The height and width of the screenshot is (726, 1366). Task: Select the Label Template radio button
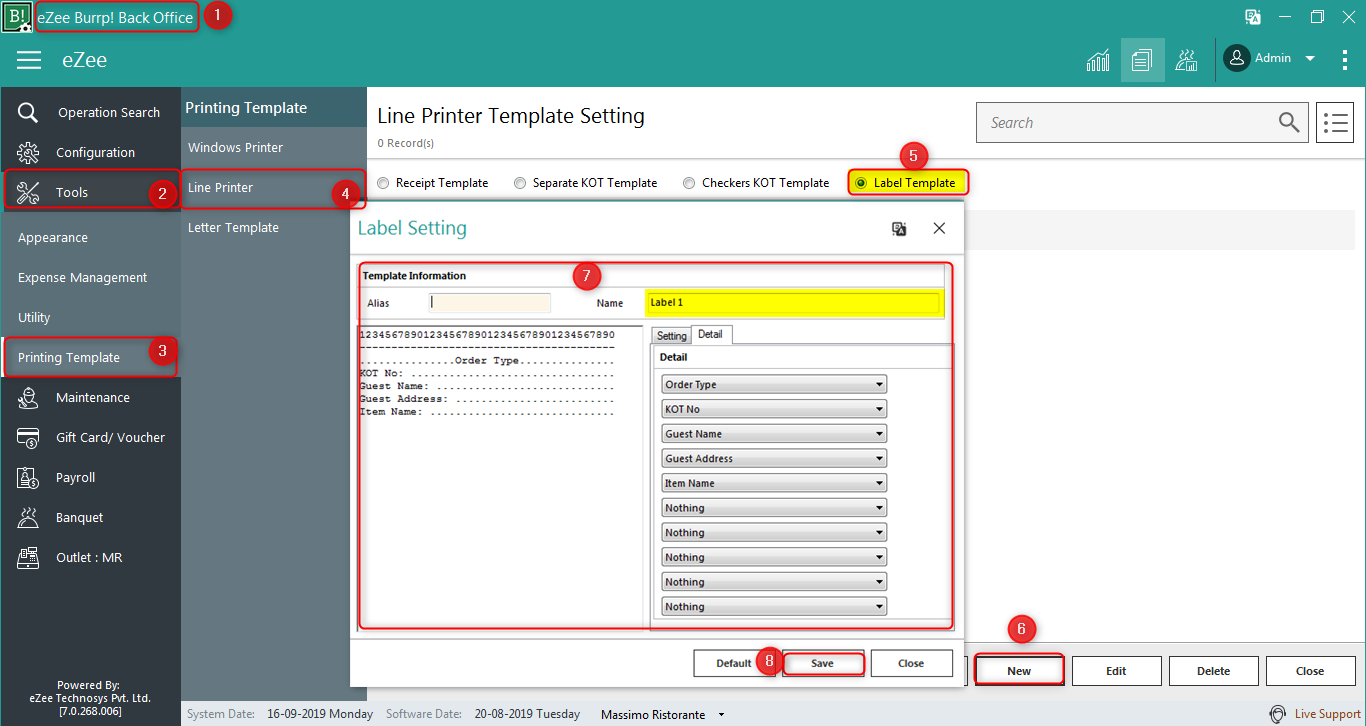click(x=861, y=183)
